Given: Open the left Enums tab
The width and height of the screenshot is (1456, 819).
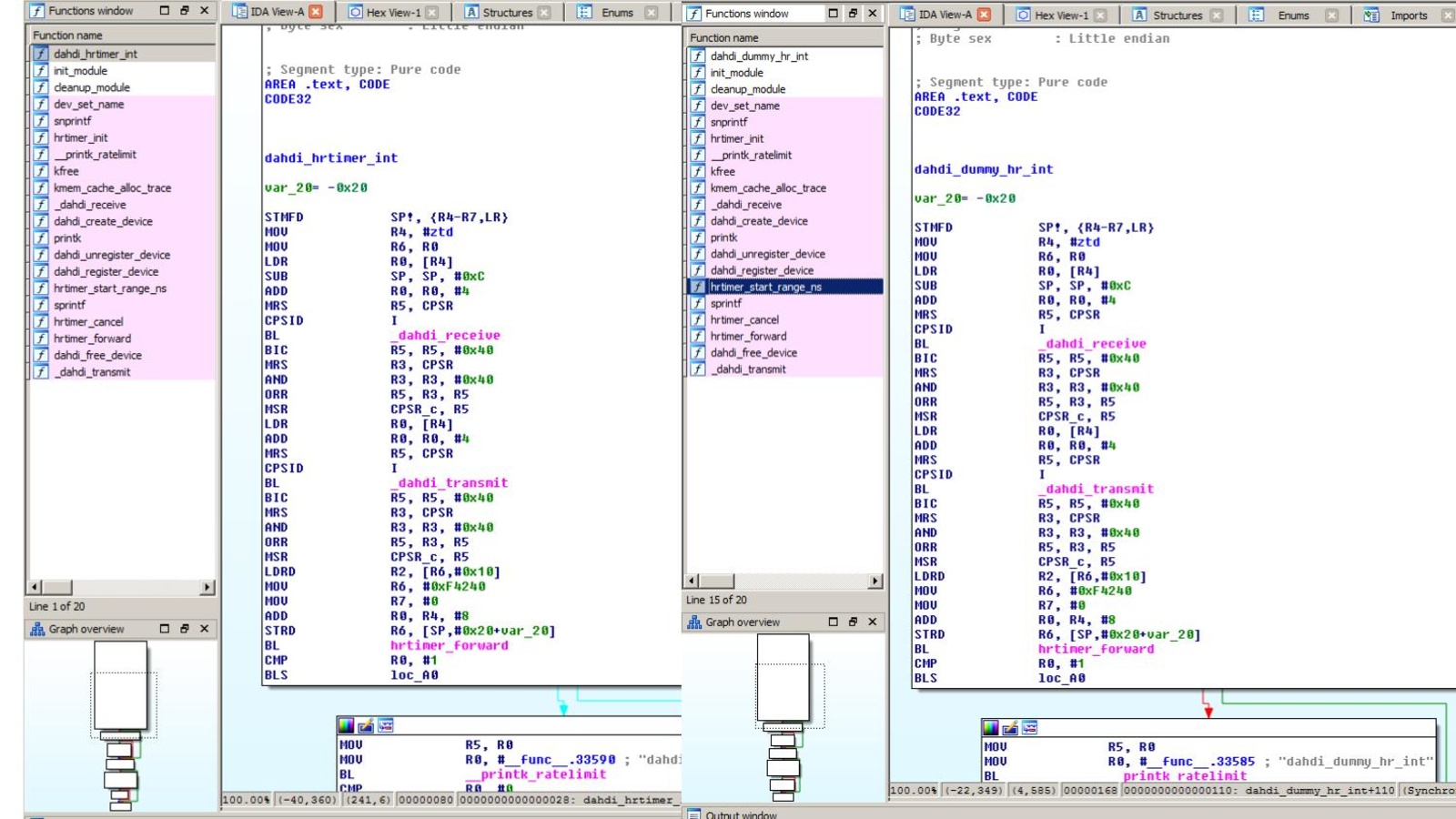Looking at the screenshot, I should click(x=616, y=13).
